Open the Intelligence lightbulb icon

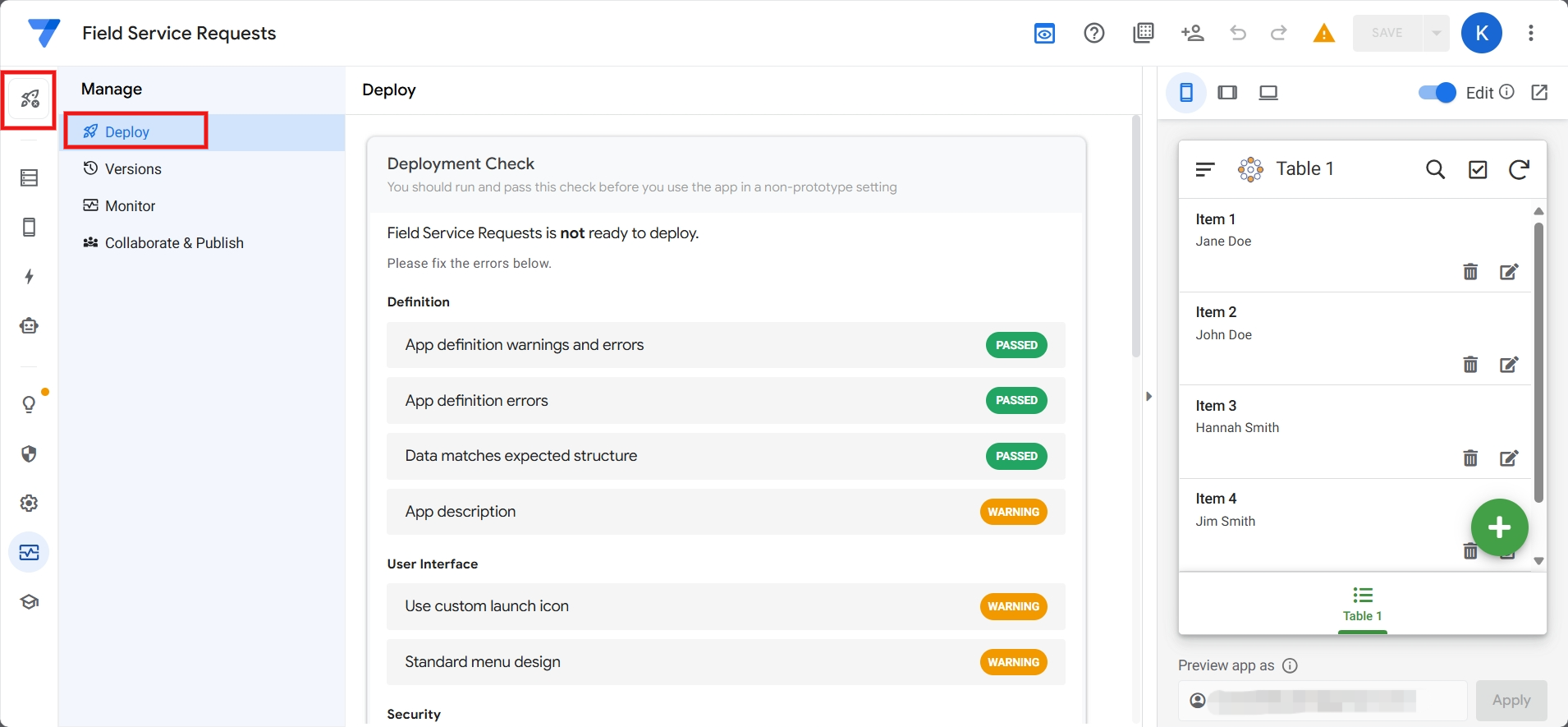pos(30,404)
